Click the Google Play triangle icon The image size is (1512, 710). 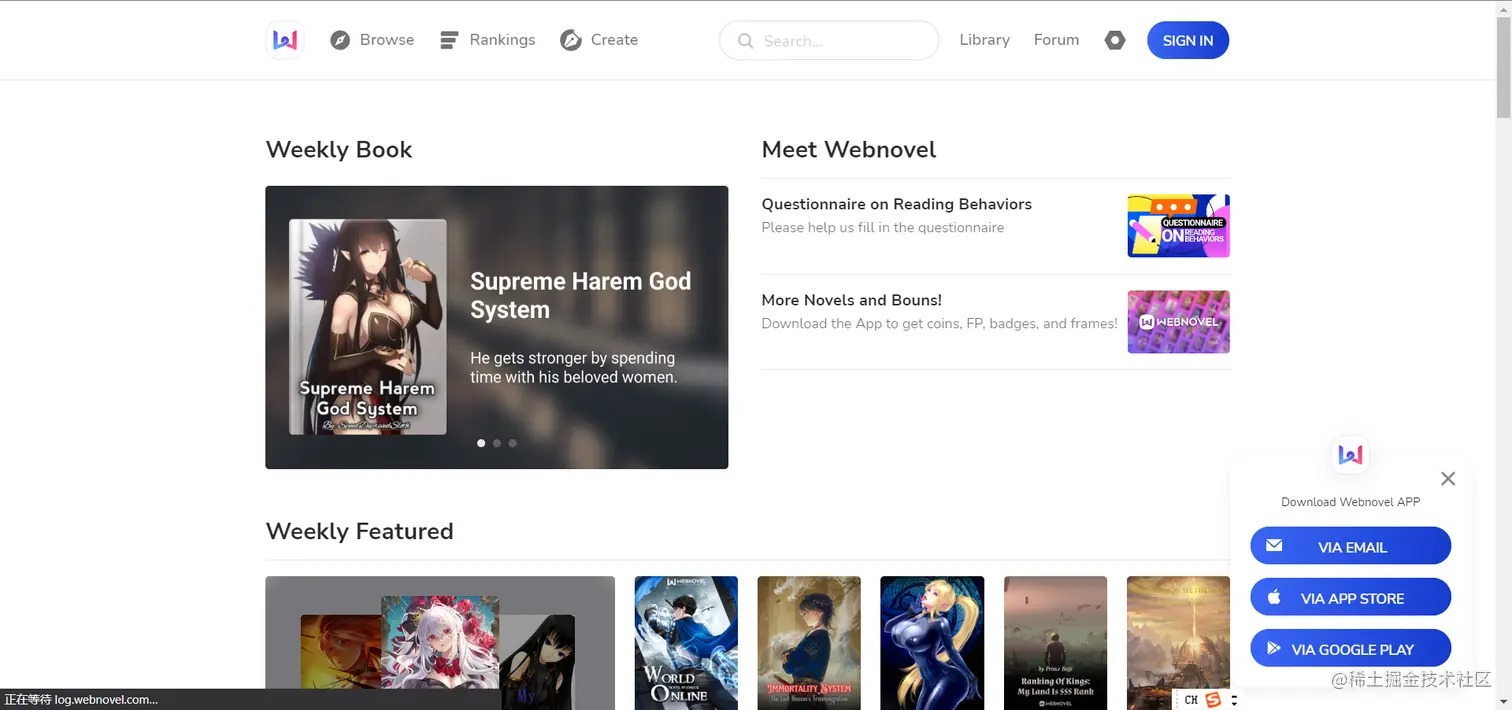1274,648
